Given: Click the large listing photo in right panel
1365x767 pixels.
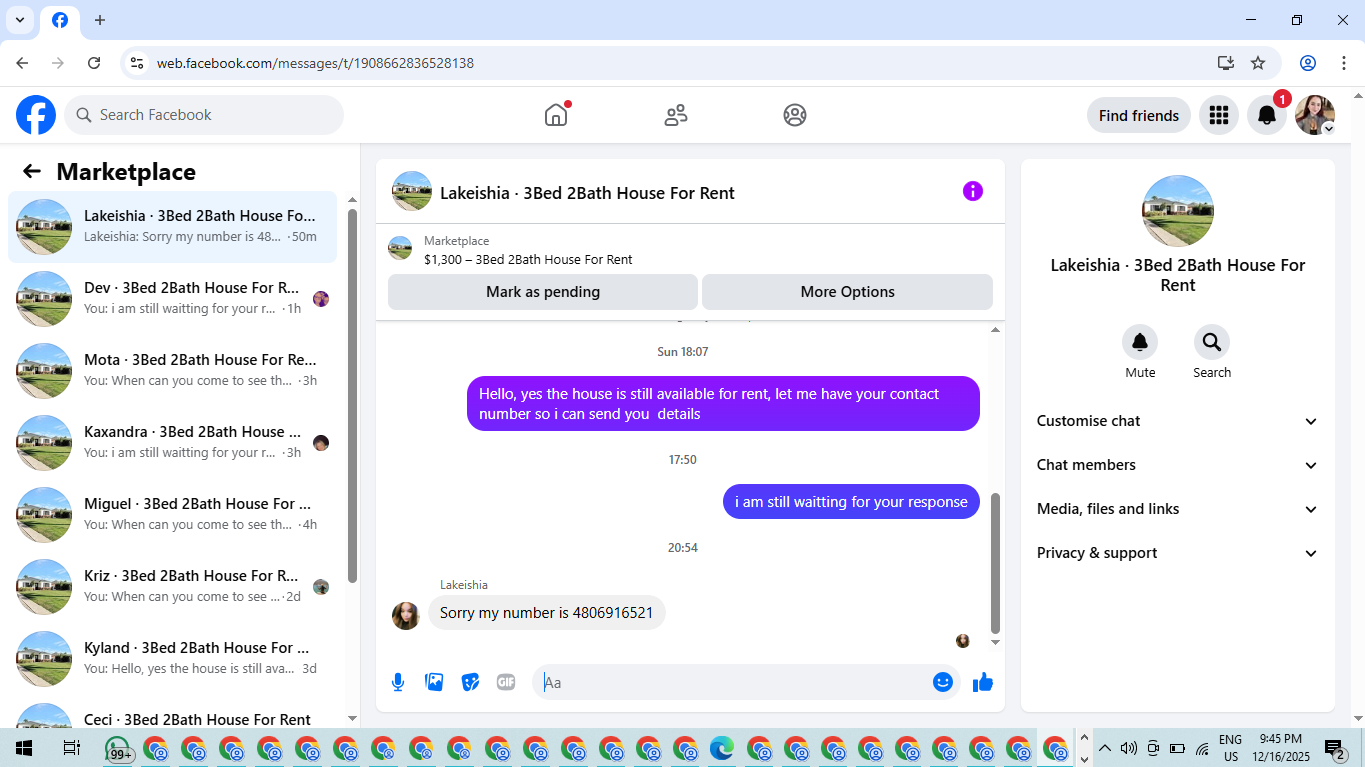Looking at the screenshot, I should click(x=1178, y=211).
